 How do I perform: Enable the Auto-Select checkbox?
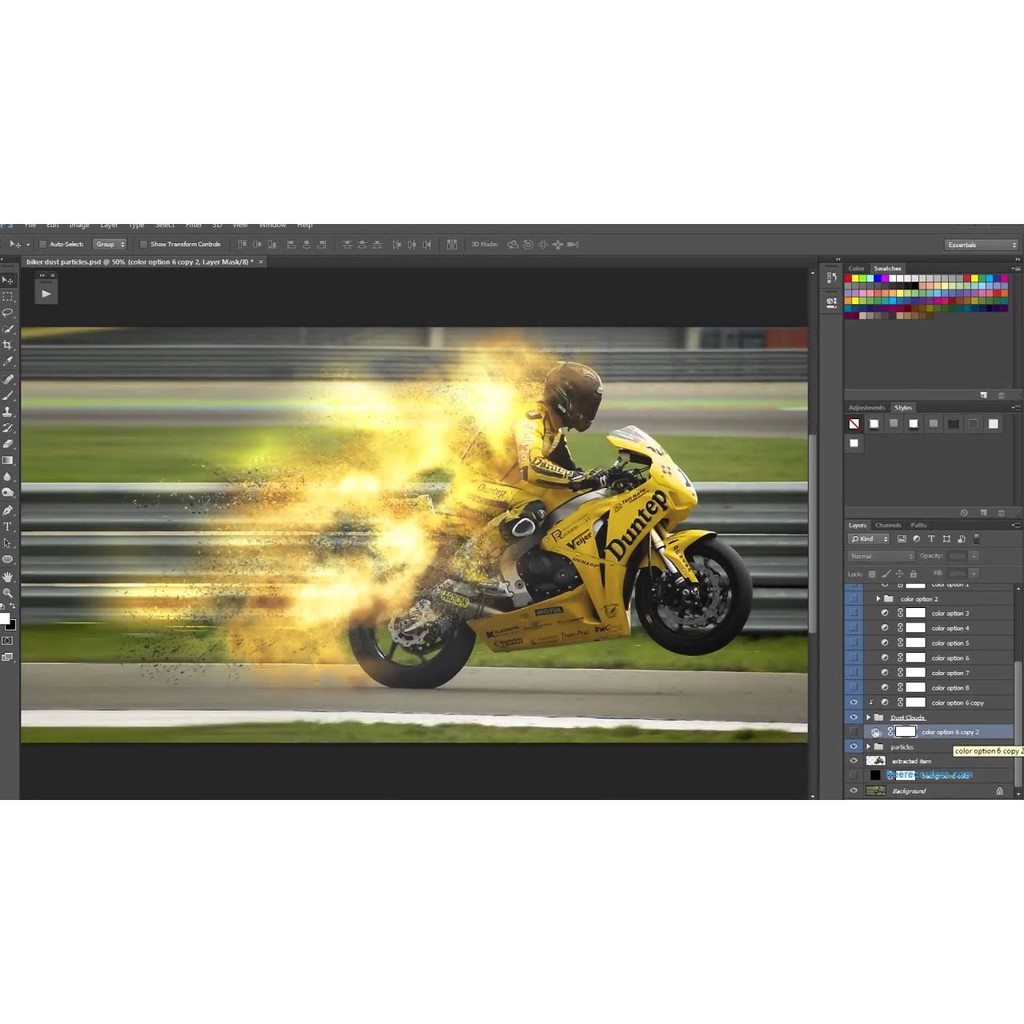(43, 244)
